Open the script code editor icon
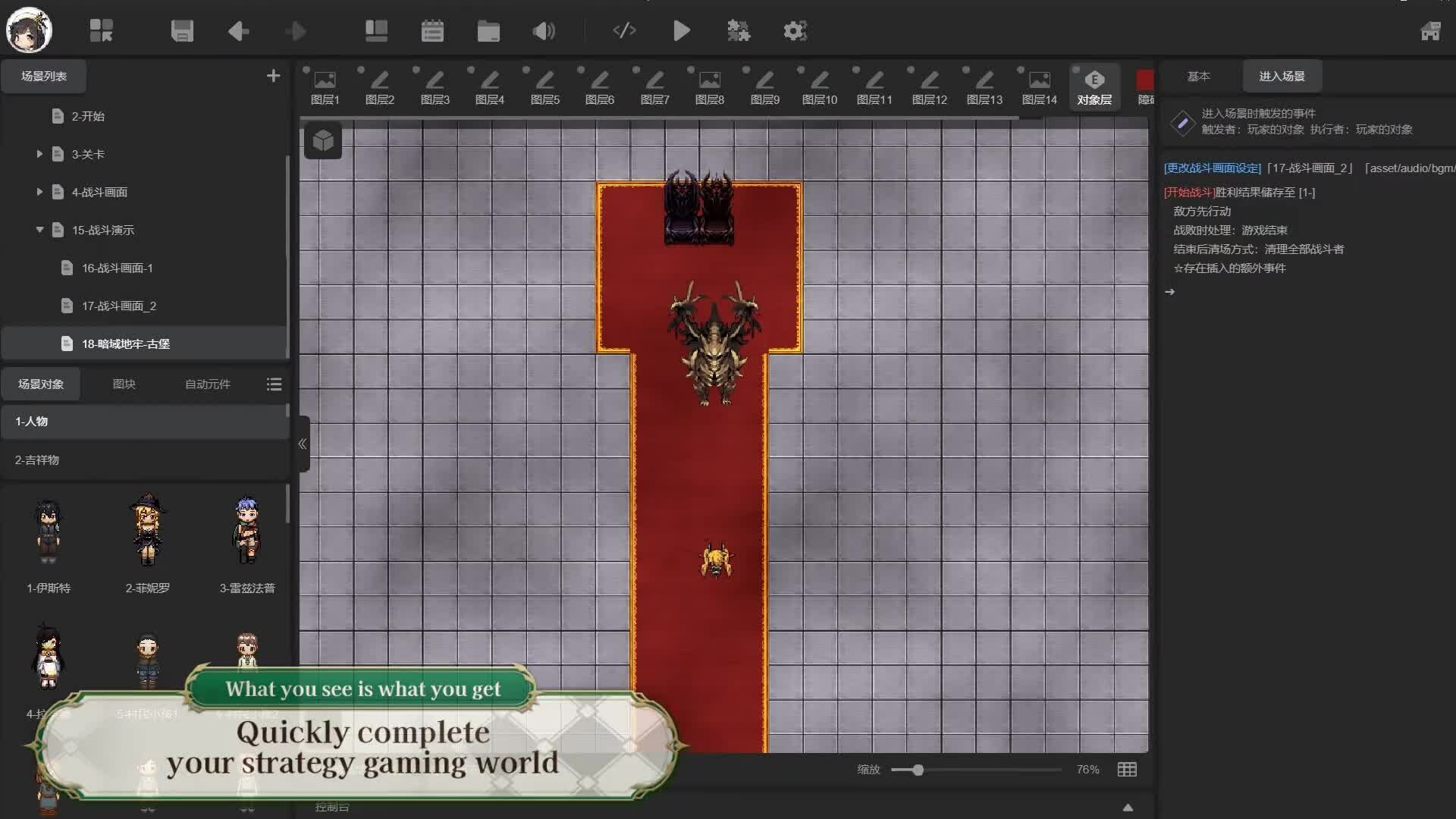Image resolution: width=1456 pixels, height=819 pixels. click(624, 31)
